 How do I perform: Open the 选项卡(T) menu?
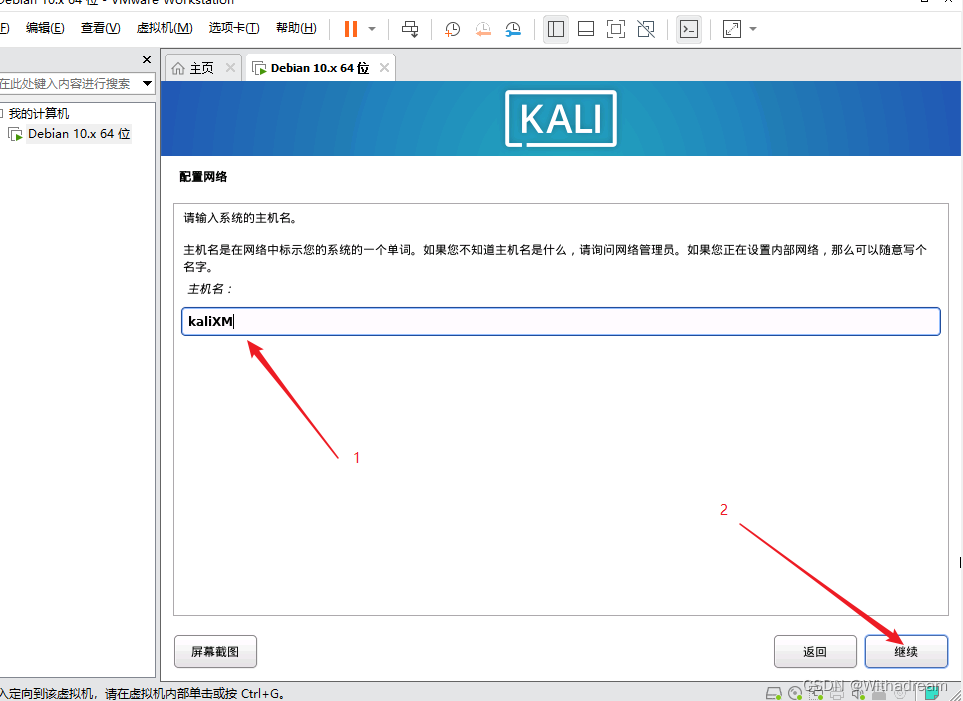tap(233, 28)
